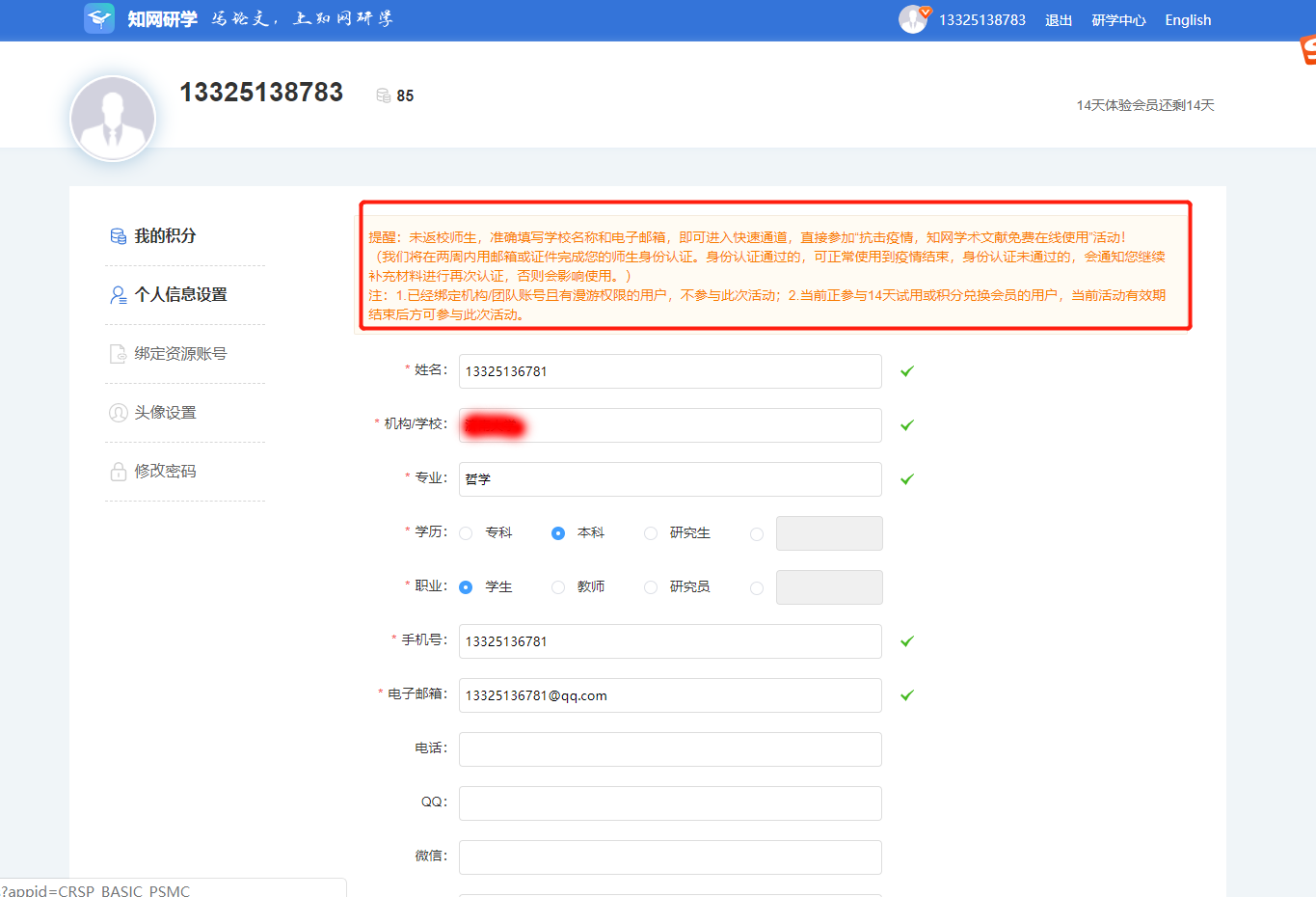The image size is (1316, 897).
Task: Click the 修改密码 lock icon
Action: (118, 472)
